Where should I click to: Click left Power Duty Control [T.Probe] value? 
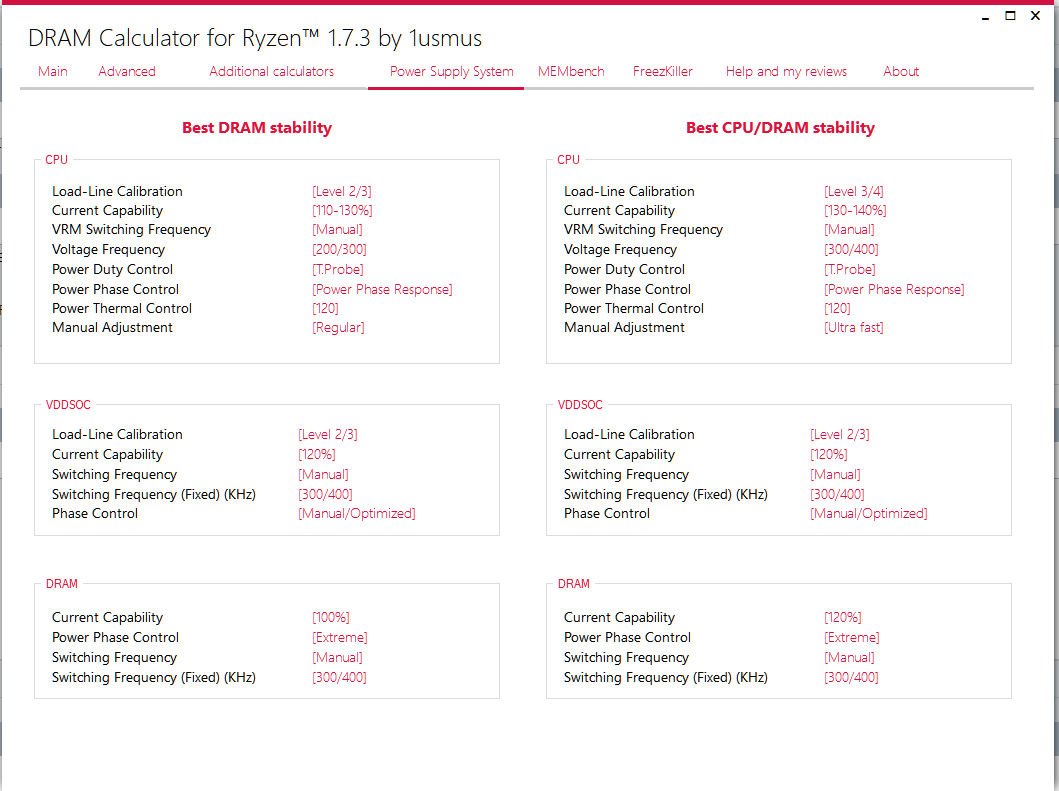pyautogui.click(x=338, y=270)
